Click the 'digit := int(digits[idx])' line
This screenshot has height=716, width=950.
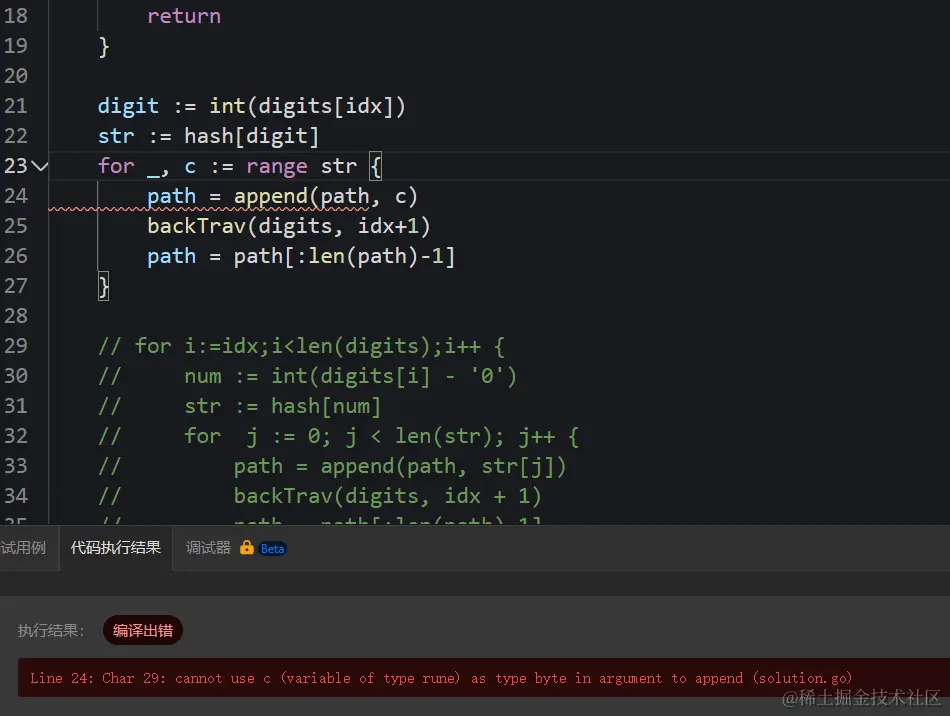point(251,106)
